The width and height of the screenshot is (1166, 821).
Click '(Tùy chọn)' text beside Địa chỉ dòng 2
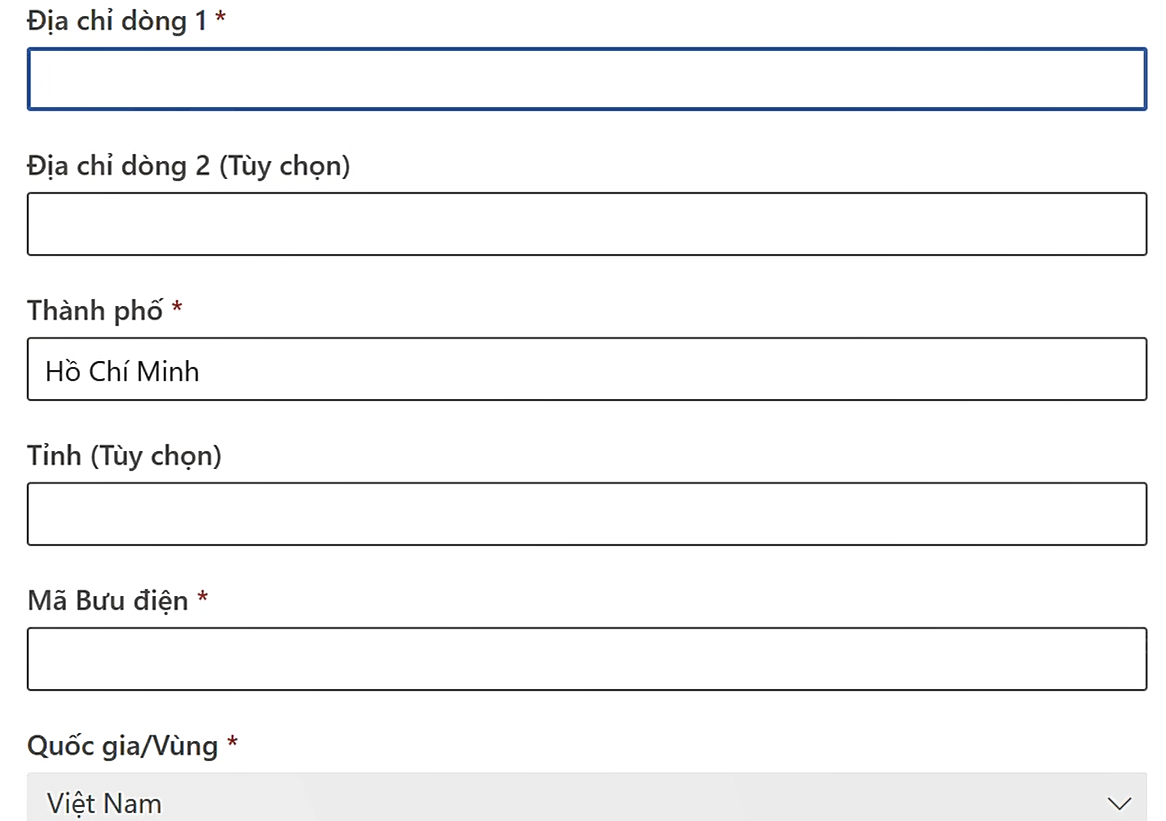[x=285, y=165]
